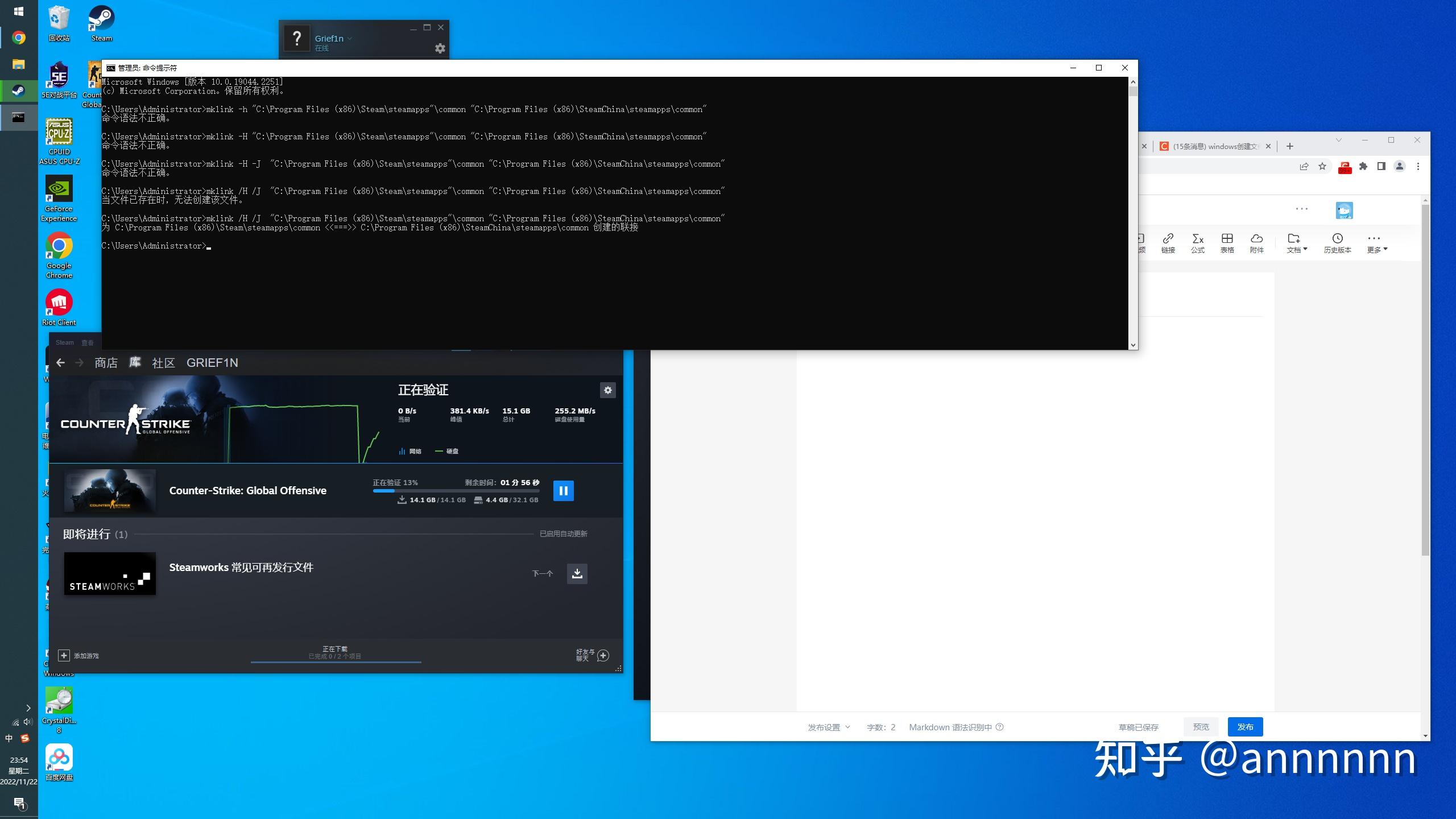Click the verification progress bar

[456, 490]
